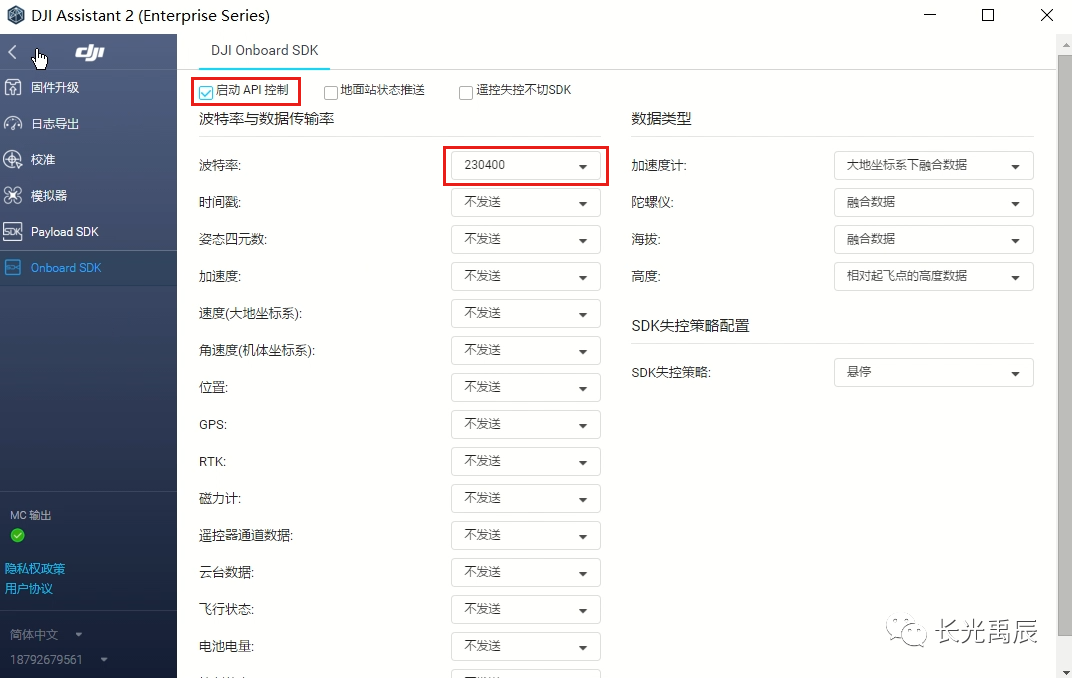Enable the 地面站状态推送 checkbox

click(331, 92)
